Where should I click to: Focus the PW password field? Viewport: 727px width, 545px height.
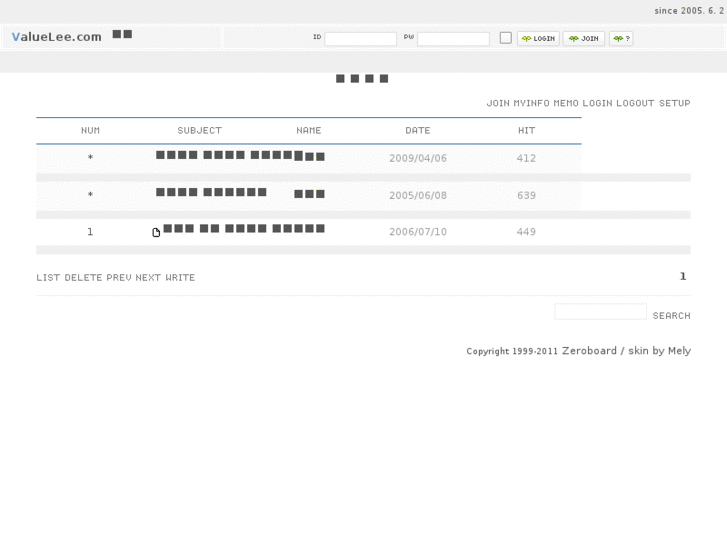coord(453,38)
